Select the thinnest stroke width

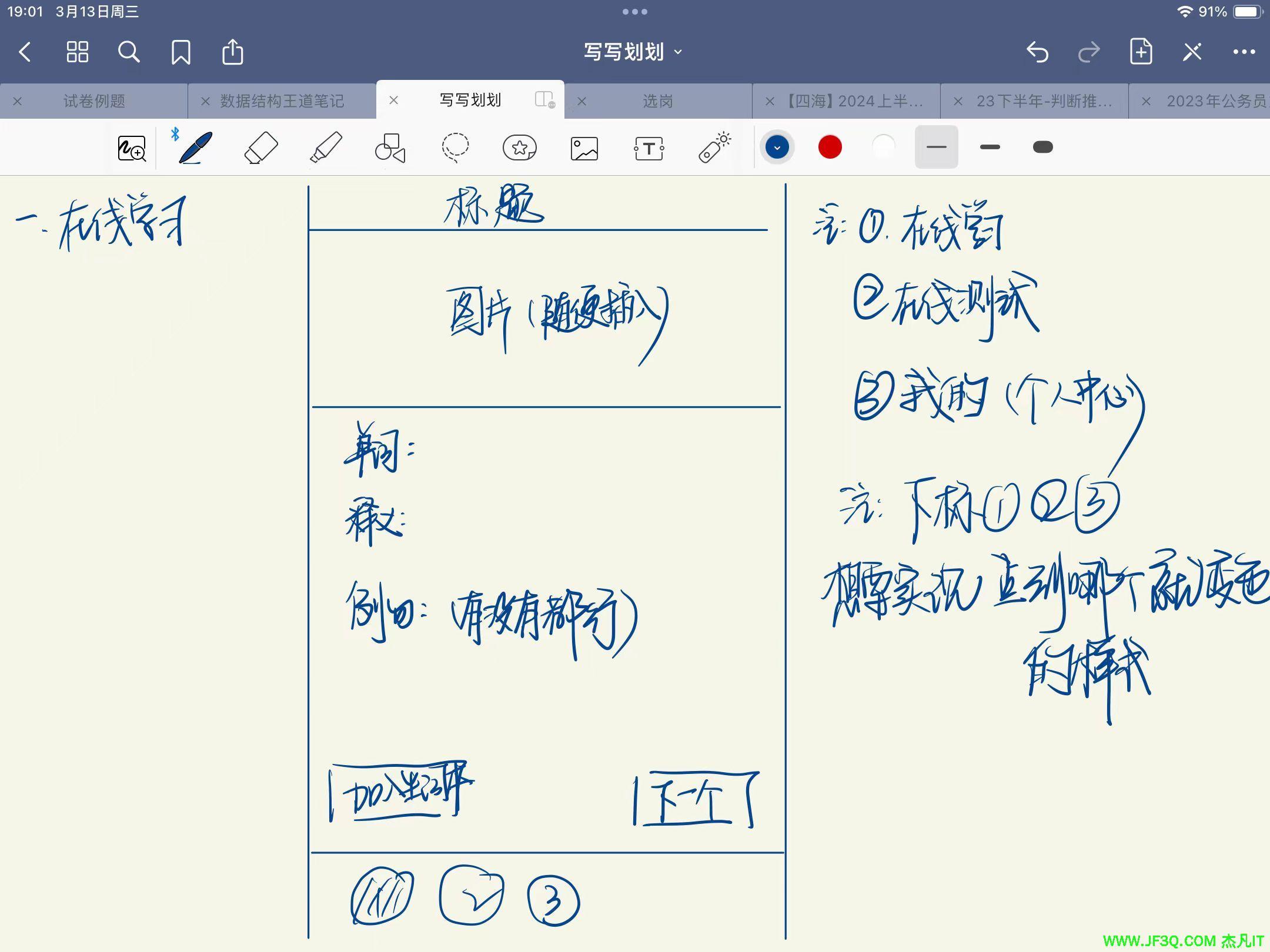coord(936,147)
